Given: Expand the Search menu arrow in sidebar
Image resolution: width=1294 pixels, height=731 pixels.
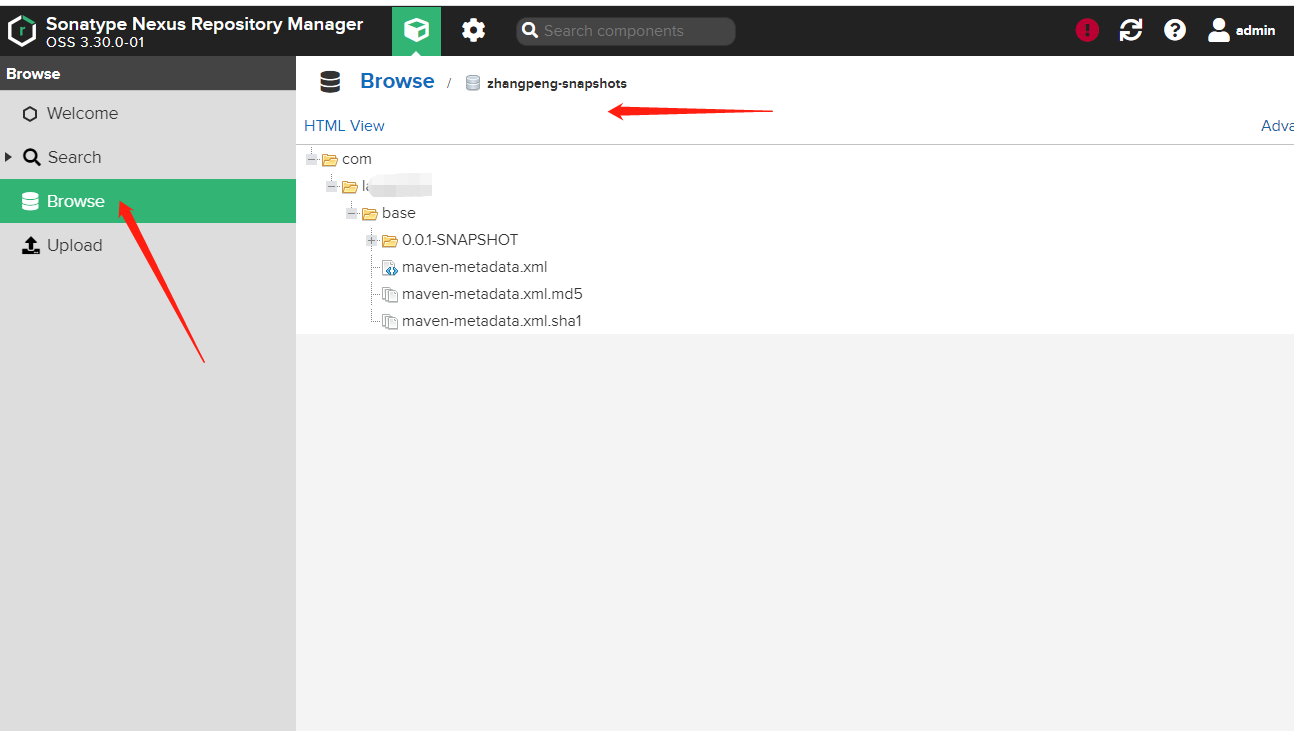Looking at the screenshot, I should point(9,157).
